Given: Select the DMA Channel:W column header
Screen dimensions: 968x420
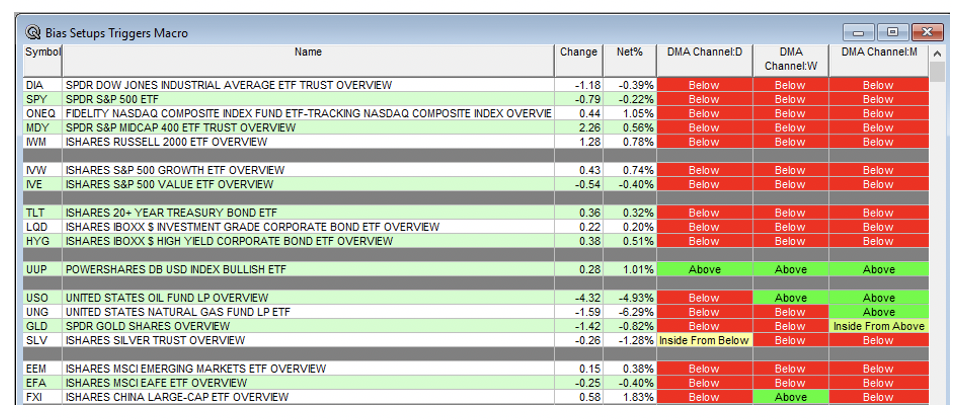Looking at the screenshot, I should coord(789,59).
